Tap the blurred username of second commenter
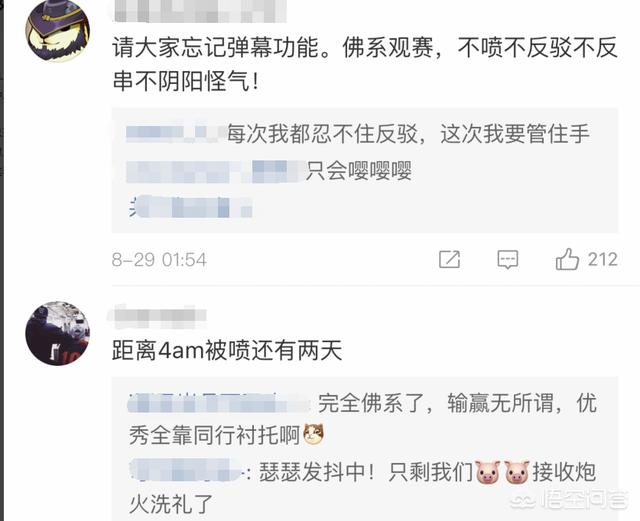The width and height of the screenshot is (640, 521). [158, 317]
